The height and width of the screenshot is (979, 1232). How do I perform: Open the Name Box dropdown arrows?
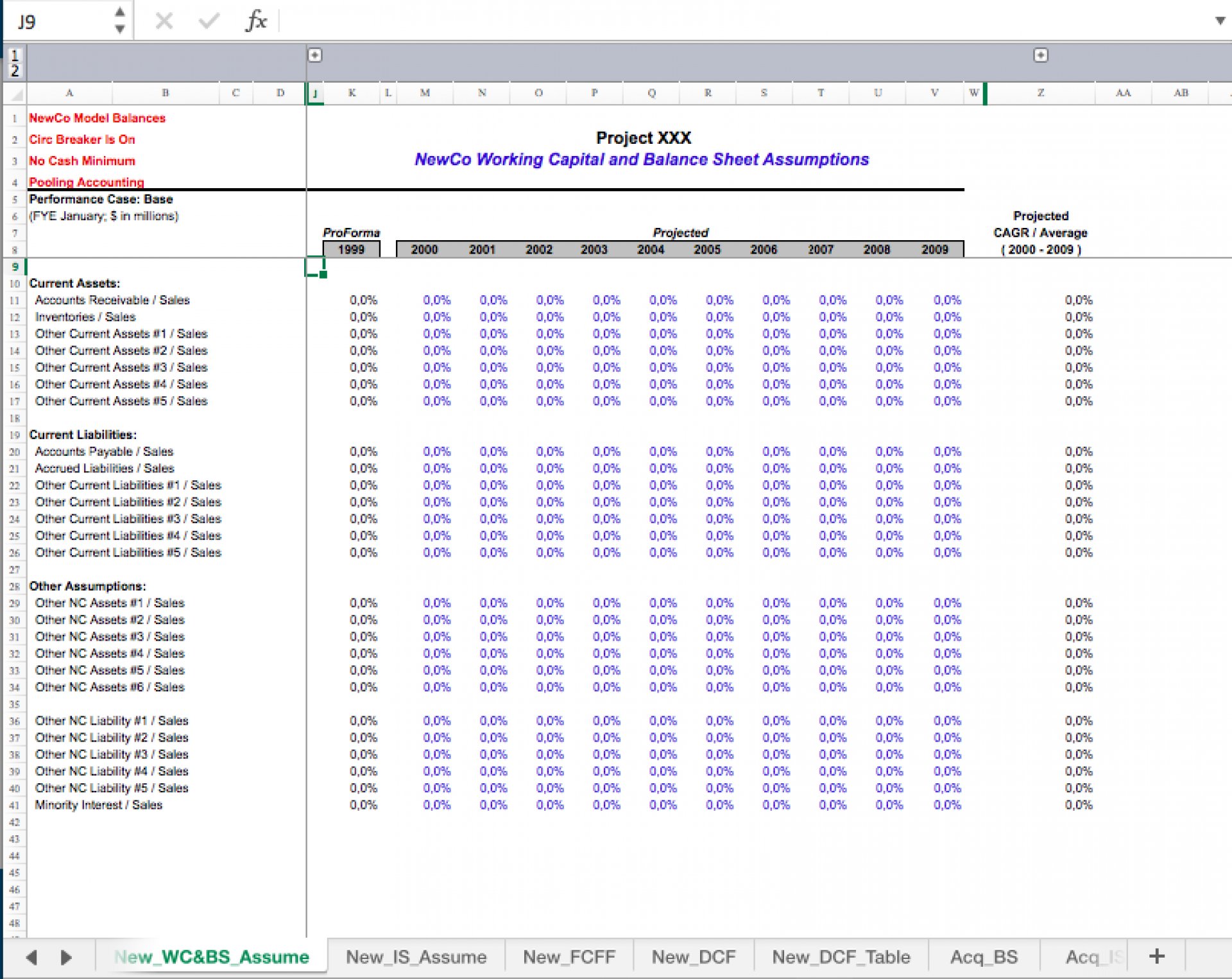119,21
